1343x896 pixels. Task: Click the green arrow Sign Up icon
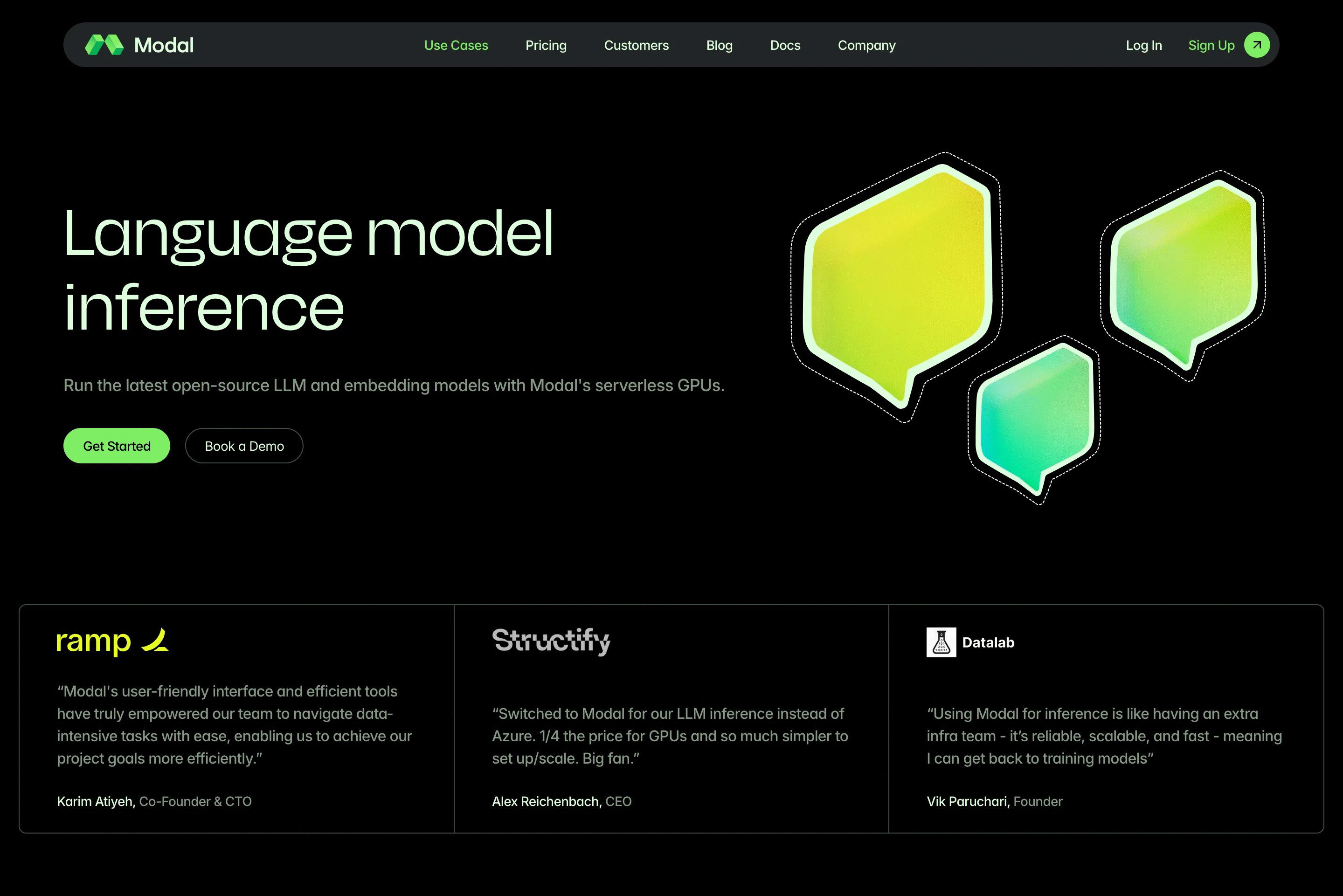1257,45
